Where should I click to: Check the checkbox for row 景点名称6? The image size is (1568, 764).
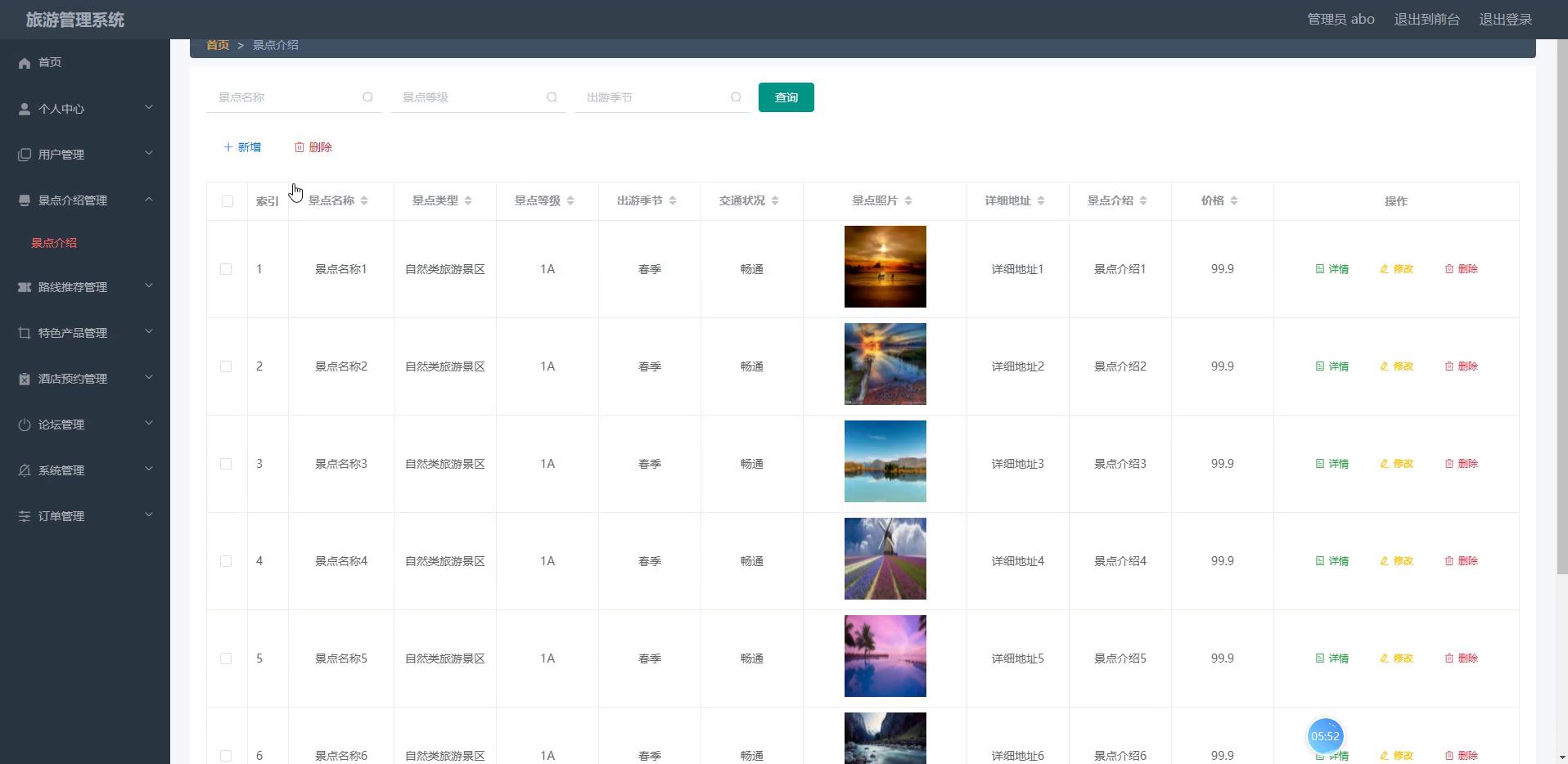point(226,756)
